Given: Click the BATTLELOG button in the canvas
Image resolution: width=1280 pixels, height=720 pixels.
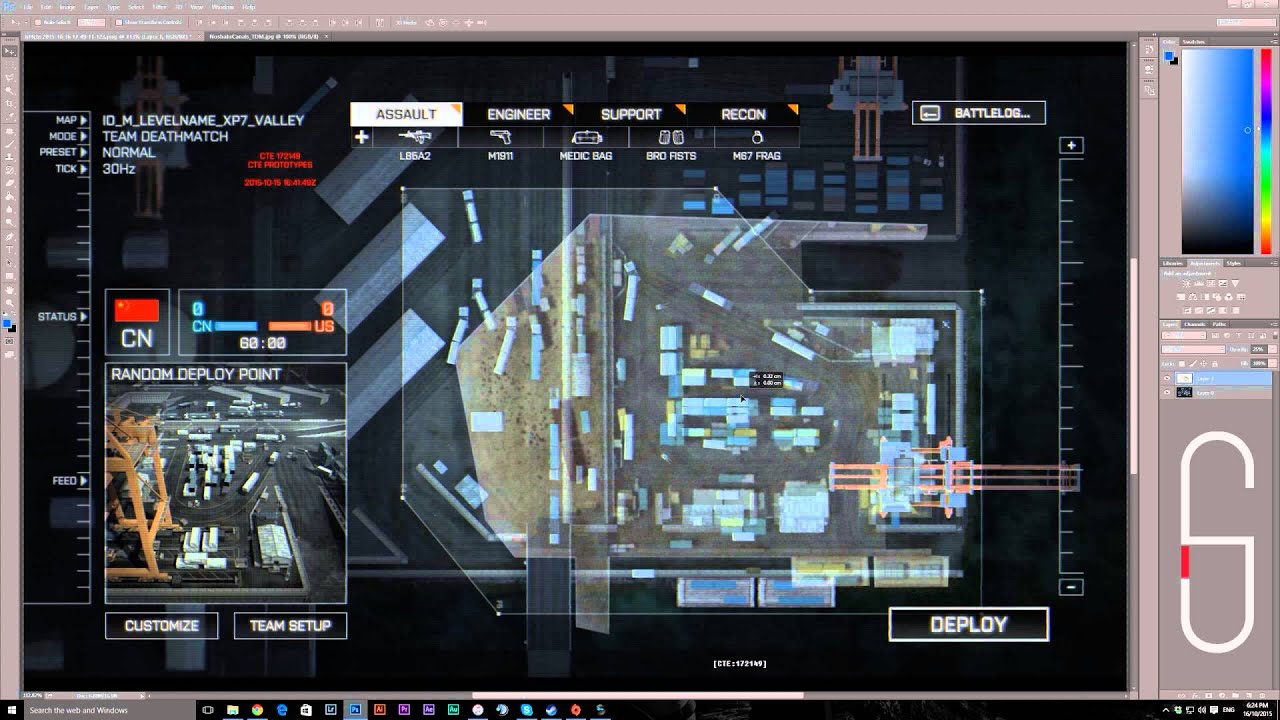Looking at the screenshot, I should [979, 113].
